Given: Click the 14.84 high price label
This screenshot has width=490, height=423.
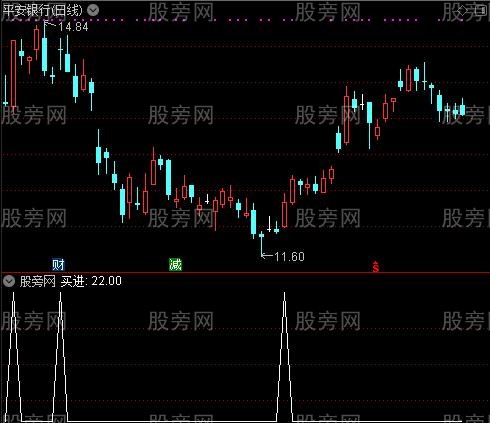Looking at the screenshot, I should [73, 27].
